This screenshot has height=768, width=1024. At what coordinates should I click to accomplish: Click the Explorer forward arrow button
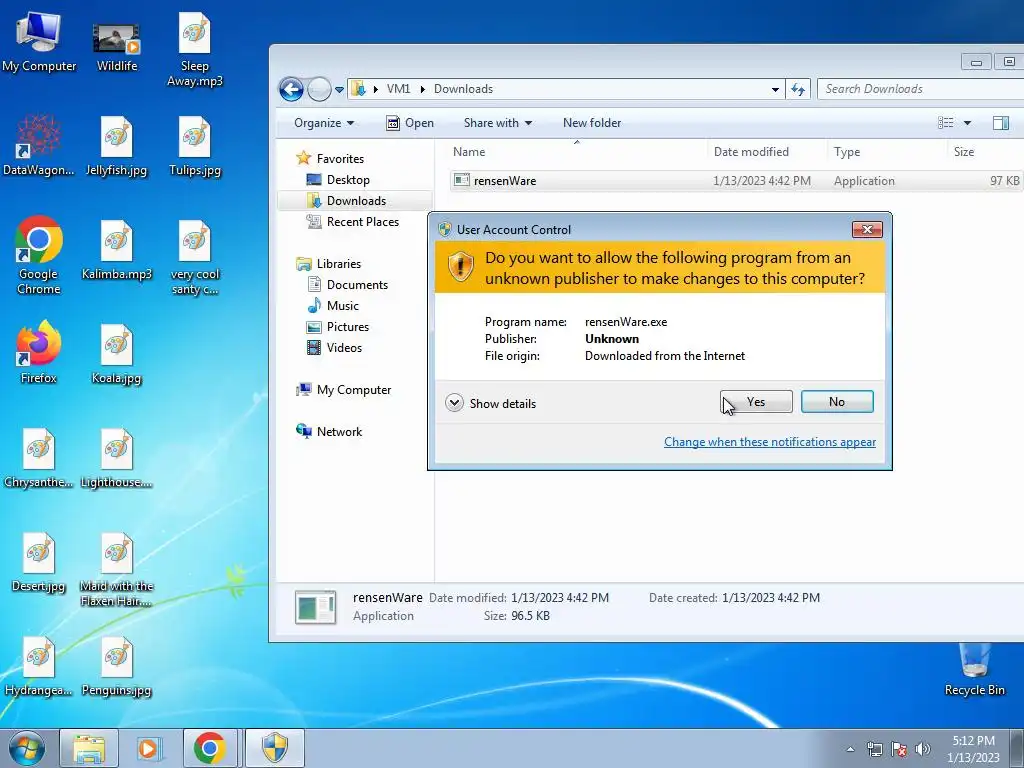(x=319, y=89)
